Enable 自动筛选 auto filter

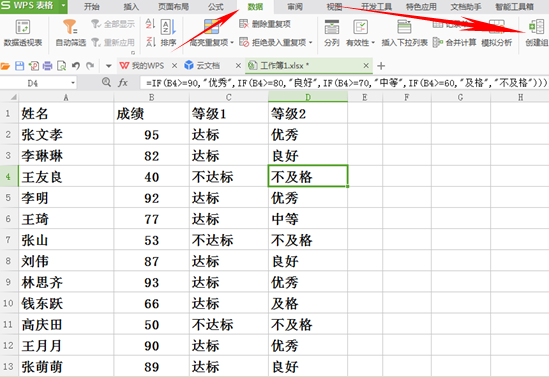[x=71, y=33]
